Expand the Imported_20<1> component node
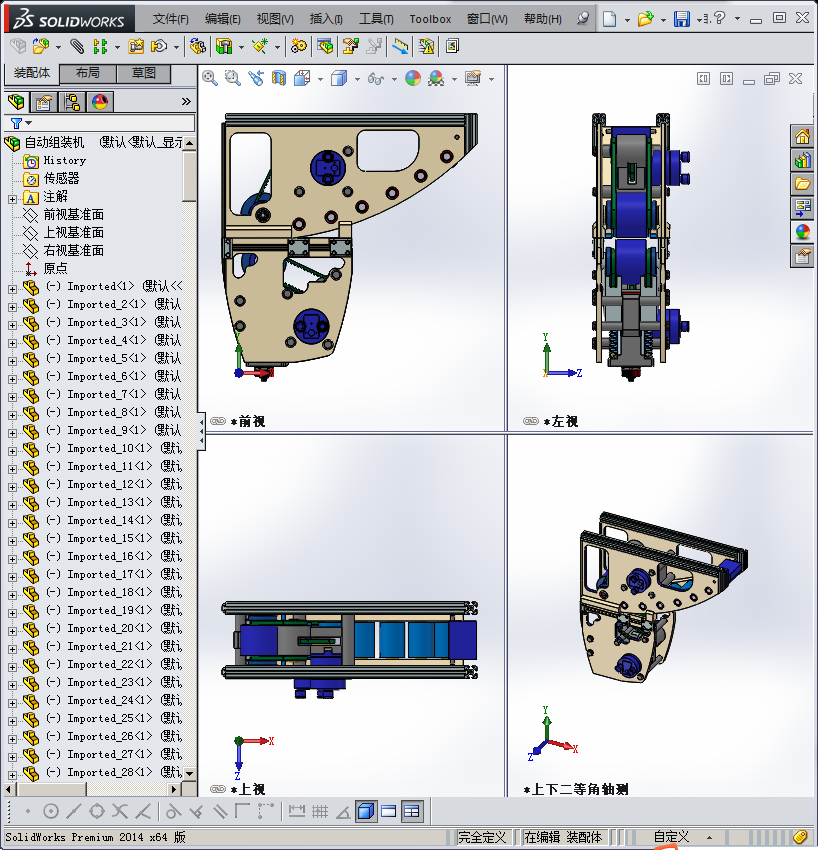 tap(12, 632)
